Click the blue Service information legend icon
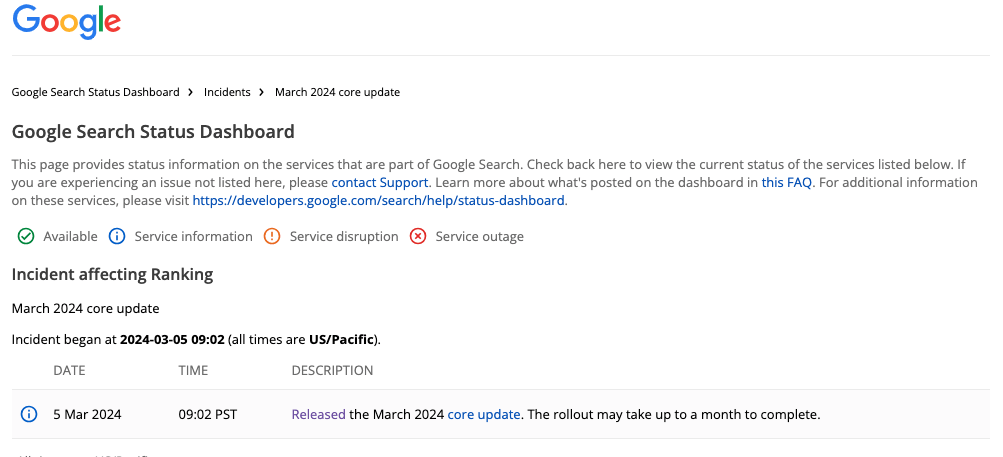The width and height of the screenshot is (1003, 457). (x=117, y=237)
